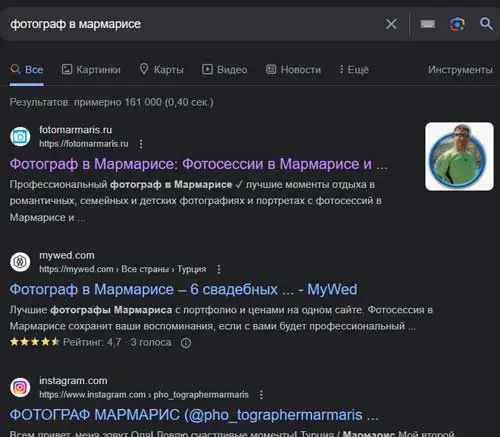Switch to the Видео tab
Screen dimensions: 500x437
(224, 70)
